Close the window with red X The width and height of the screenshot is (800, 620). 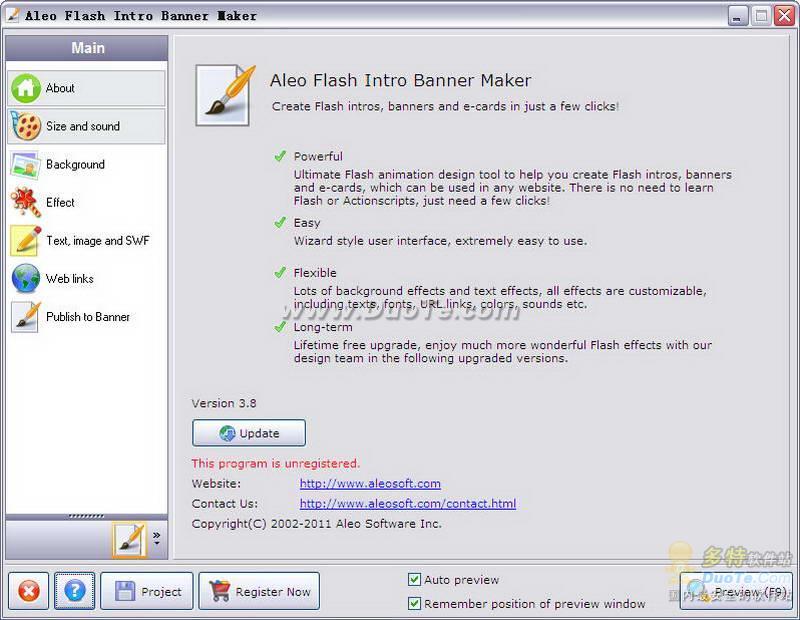pos(784,16)
